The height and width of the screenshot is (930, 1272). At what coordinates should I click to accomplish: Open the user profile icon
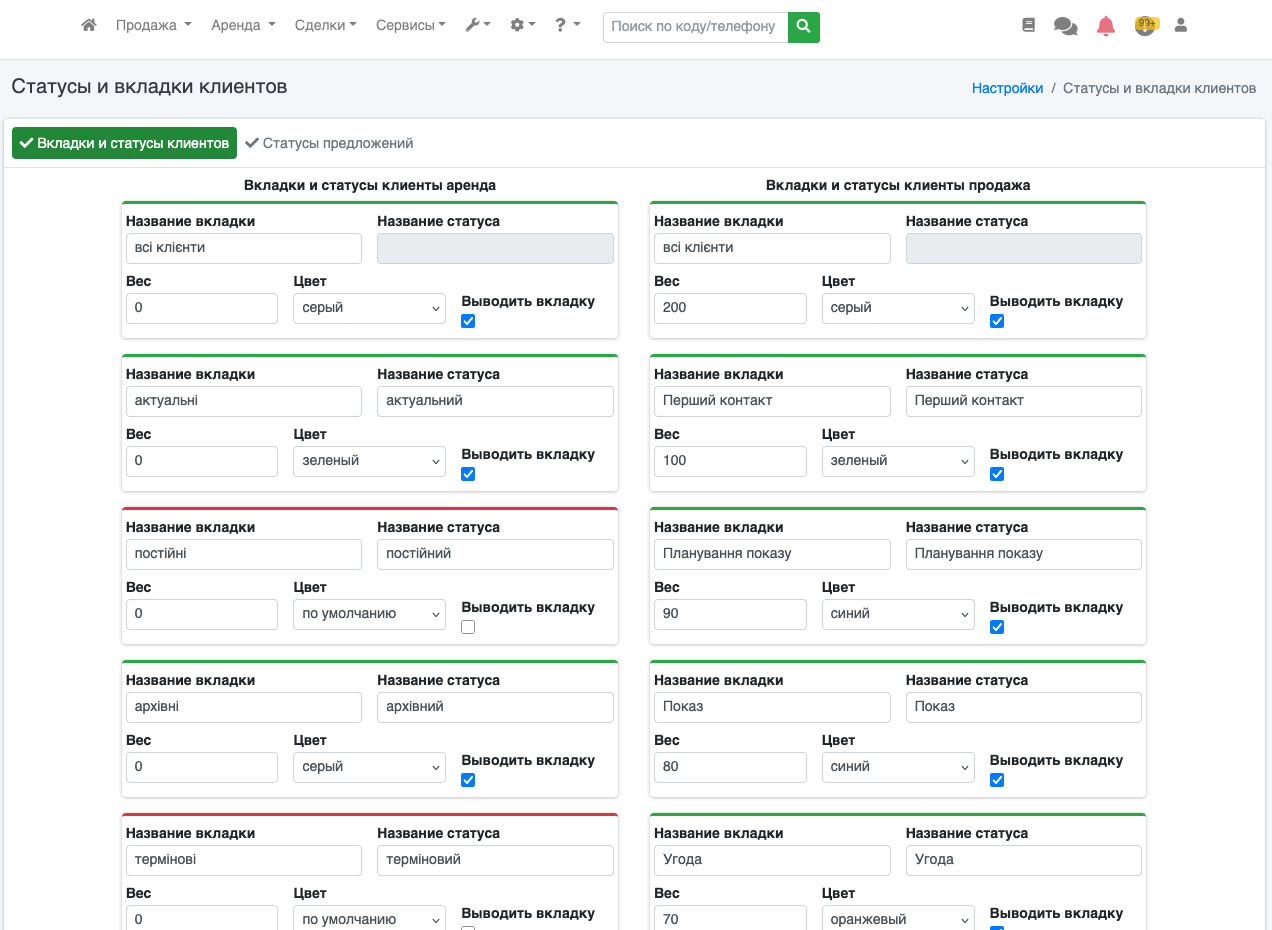click(x=1180, y=26)
